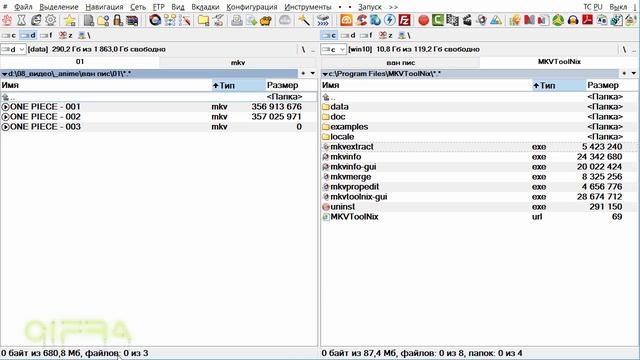The height and width of the screenshot is (360, 640).
Task: Go to root in left panel
Action: pos(303,49)
